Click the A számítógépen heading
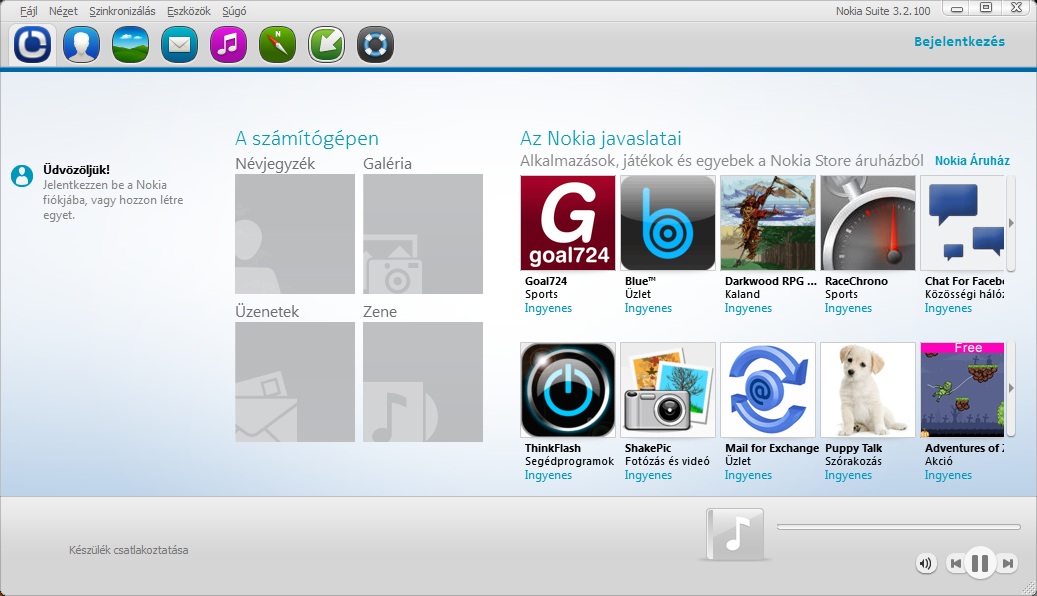 click(307, 139)
